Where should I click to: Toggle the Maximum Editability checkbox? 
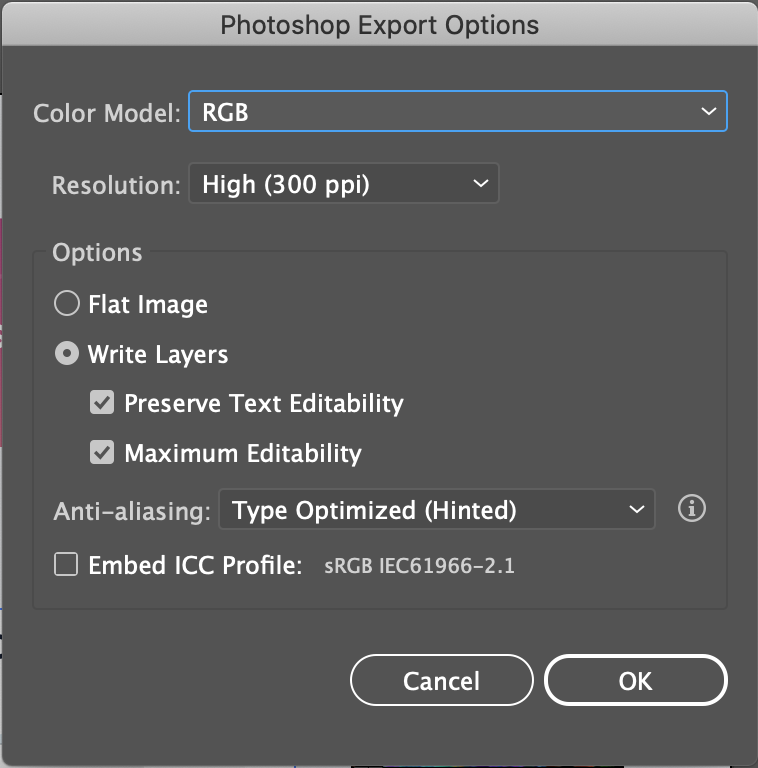coord(102,453)
